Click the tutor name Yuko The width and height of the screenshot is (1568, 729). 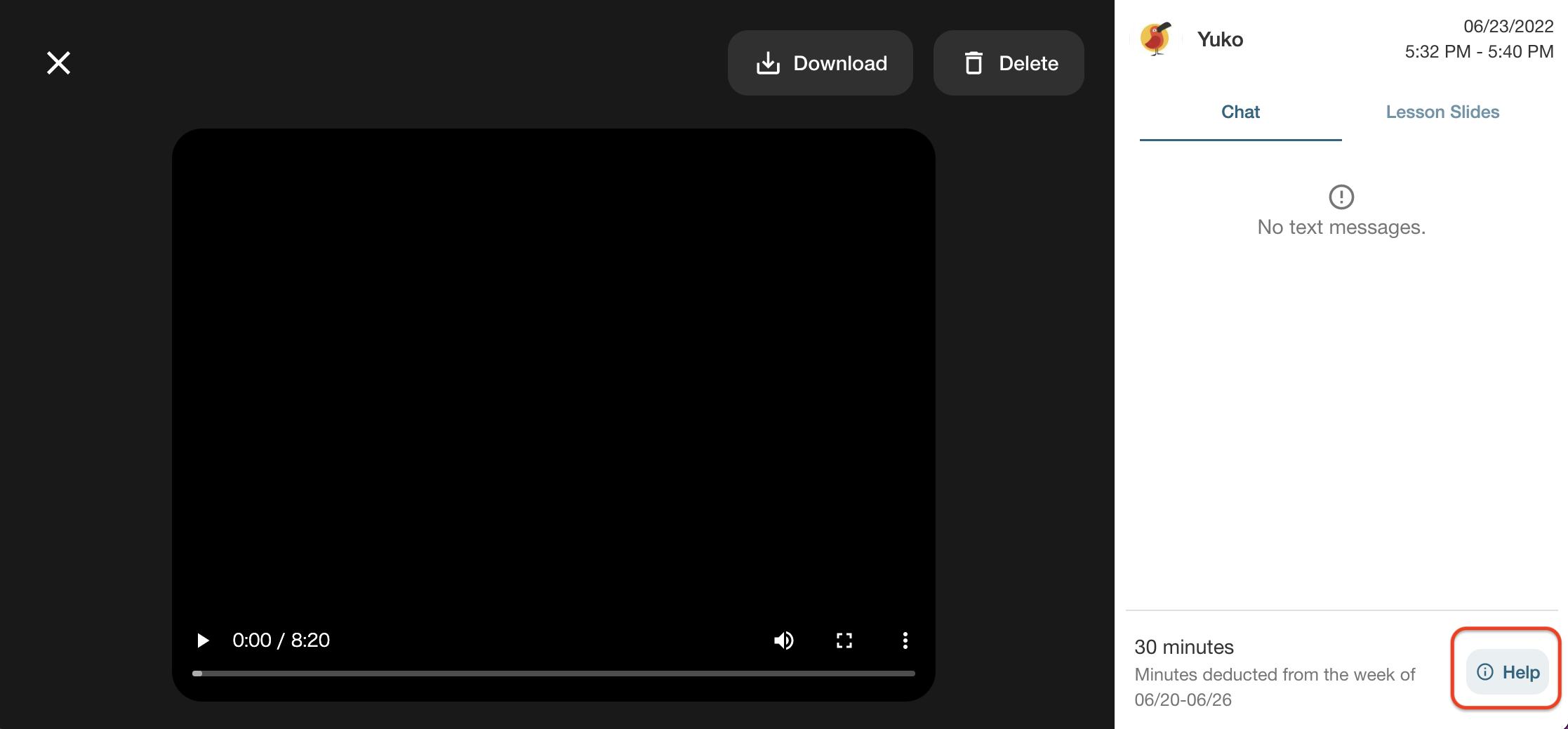click(x=1220, y=40)
